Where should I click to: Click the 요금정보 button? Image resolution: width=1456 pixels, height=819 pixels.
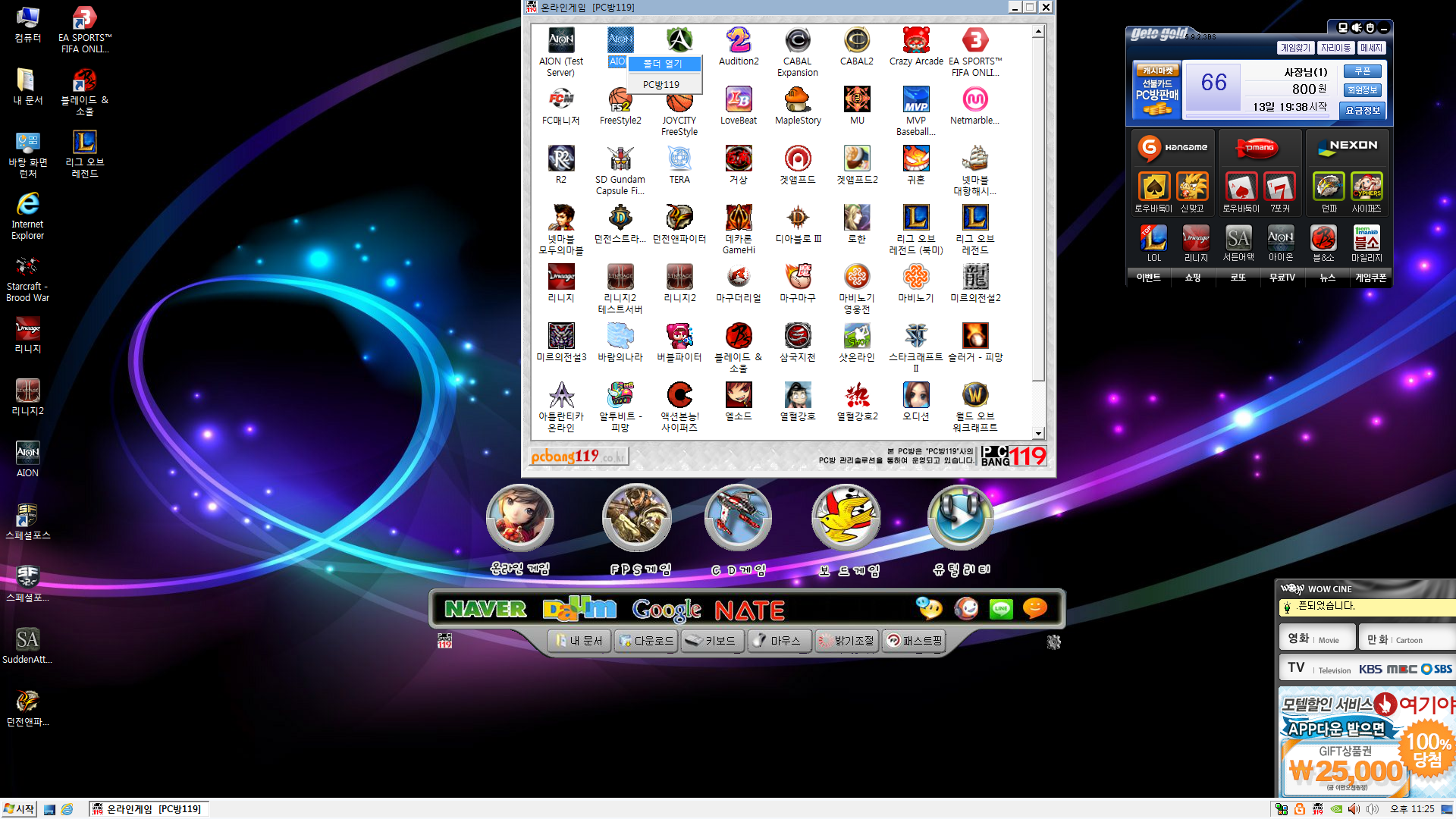[x=1363, y=111]
